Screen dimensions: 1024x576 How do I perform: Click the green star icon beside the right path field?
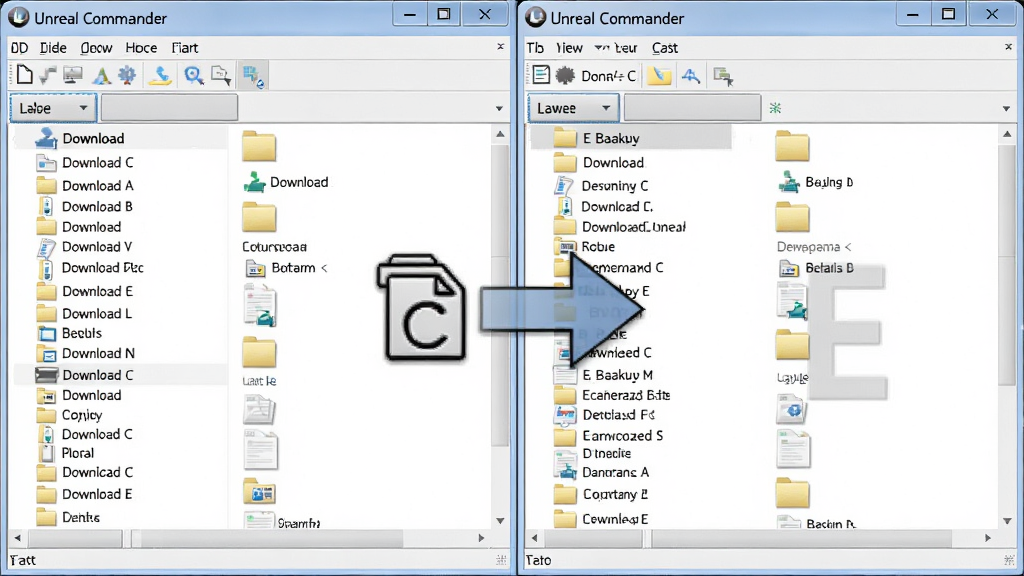775,108
